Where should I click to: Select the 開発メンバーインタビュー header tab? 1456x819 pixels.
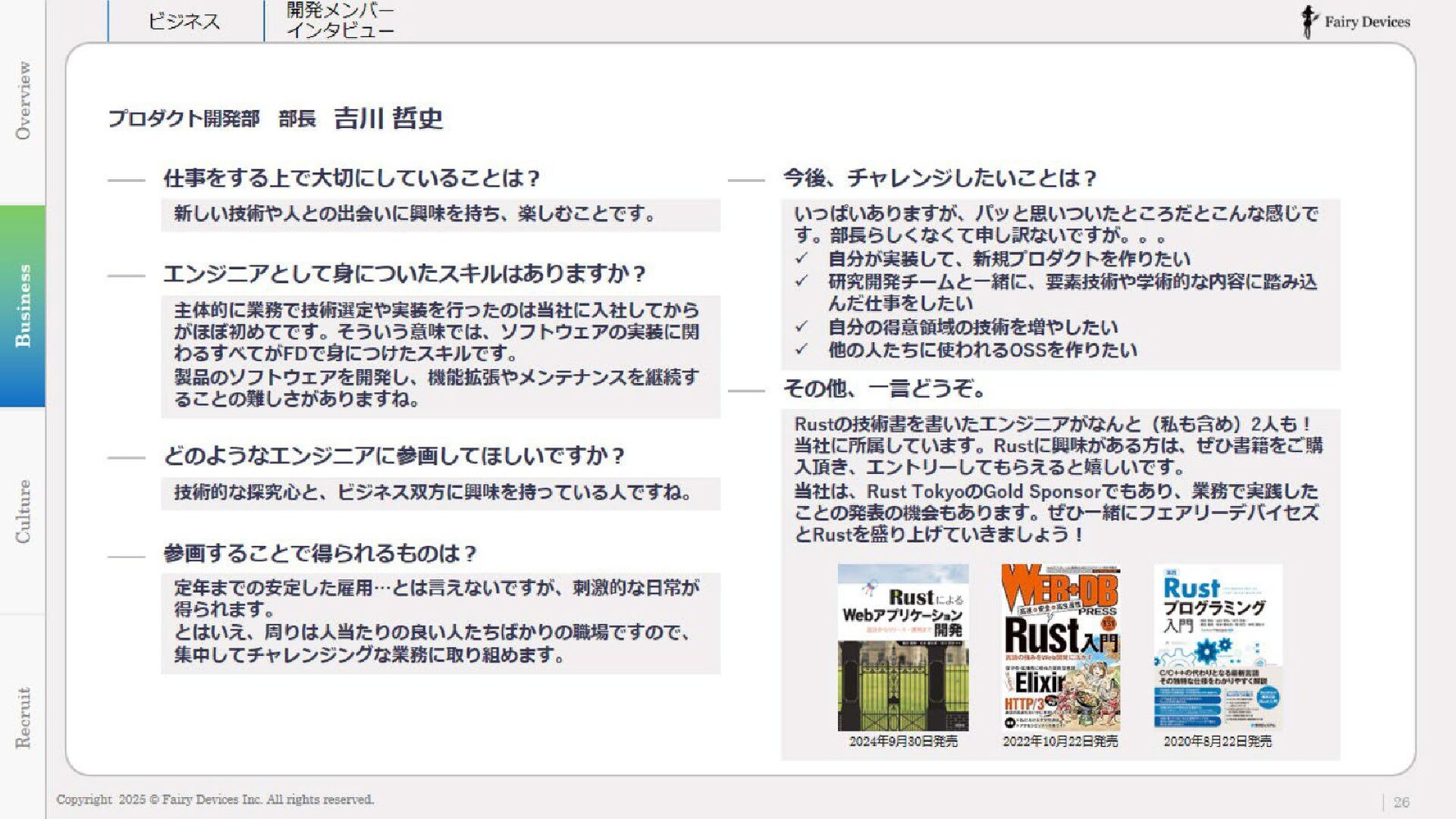point(340,21)
